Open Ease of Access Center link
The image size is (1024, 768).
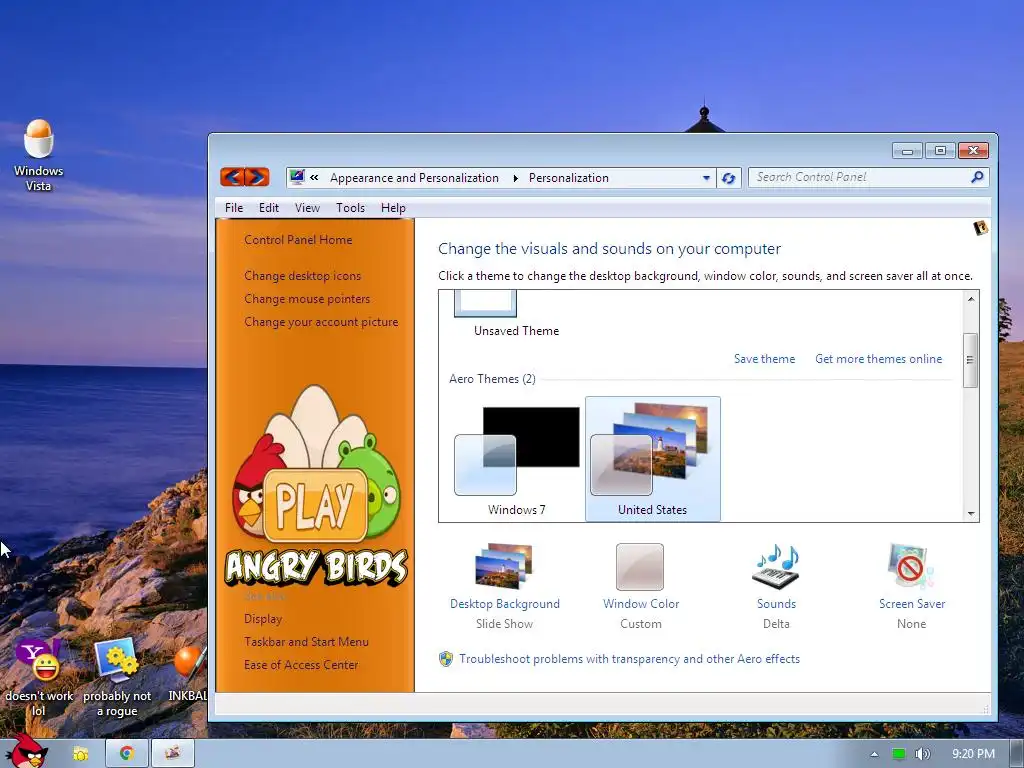pos(301,665)
